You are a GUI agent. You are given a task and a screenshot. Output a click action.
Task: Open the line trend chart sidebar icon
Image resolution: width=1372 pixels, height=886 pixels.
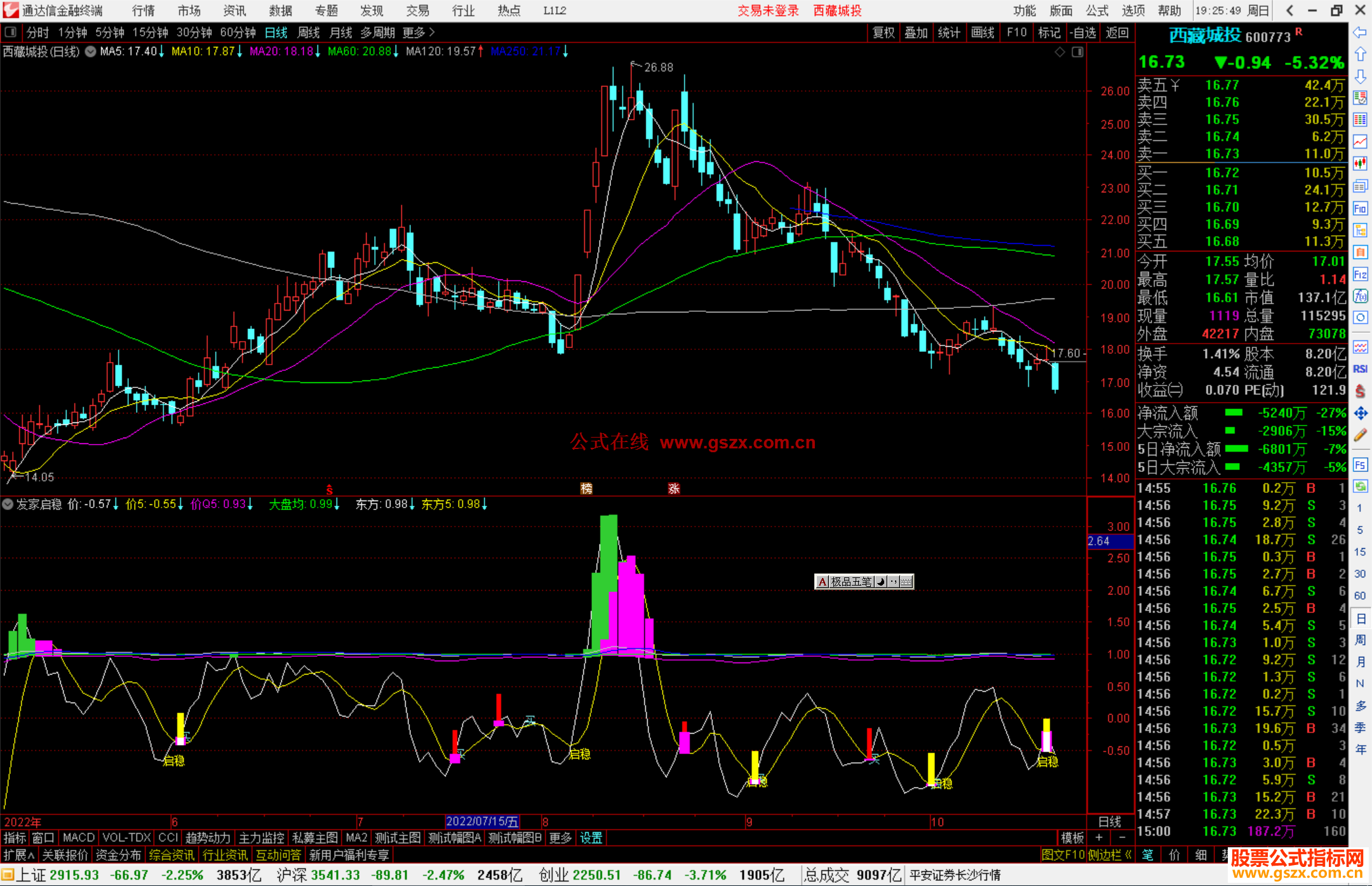(1360, 141)
